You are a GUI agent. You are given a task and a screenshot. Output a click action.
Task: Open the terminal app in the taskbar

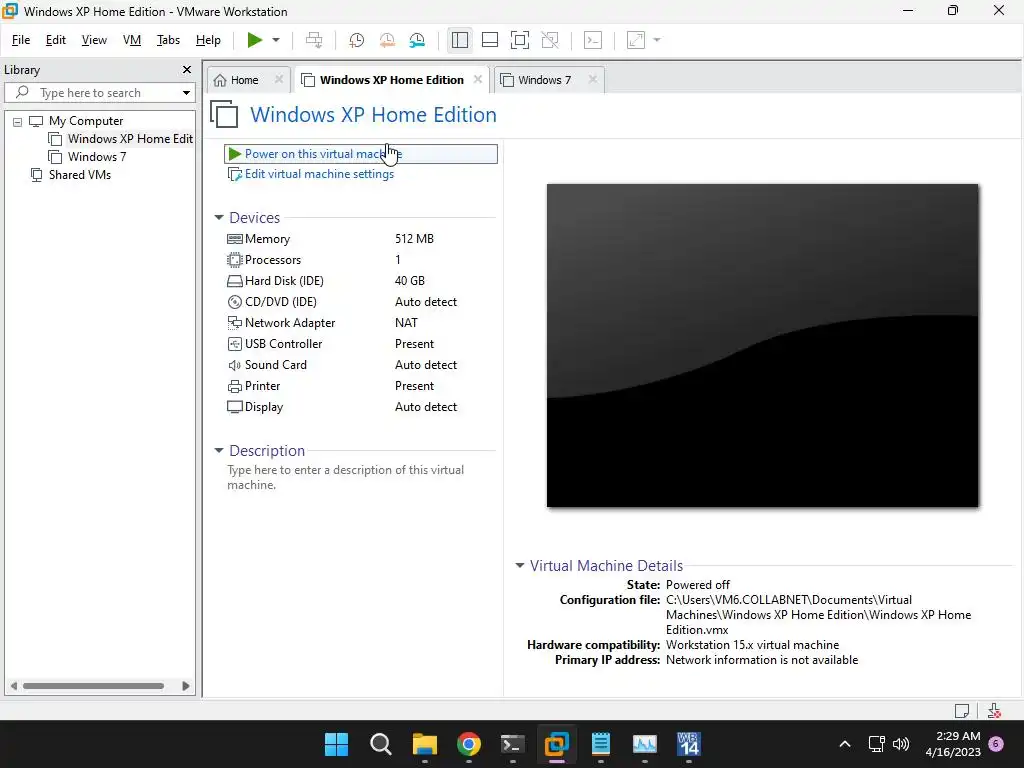(513, 744)
